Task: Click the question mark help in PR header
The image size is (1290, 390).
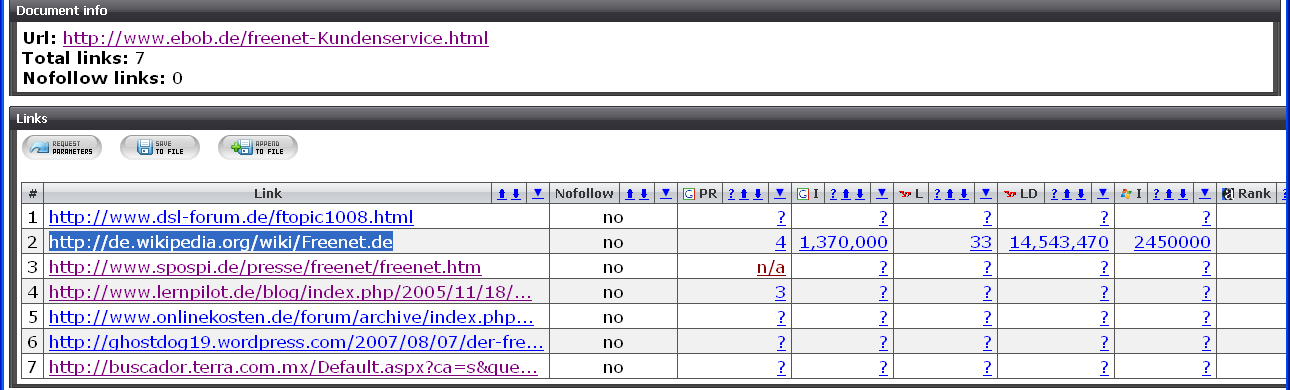Action: (x=731, y=193)
